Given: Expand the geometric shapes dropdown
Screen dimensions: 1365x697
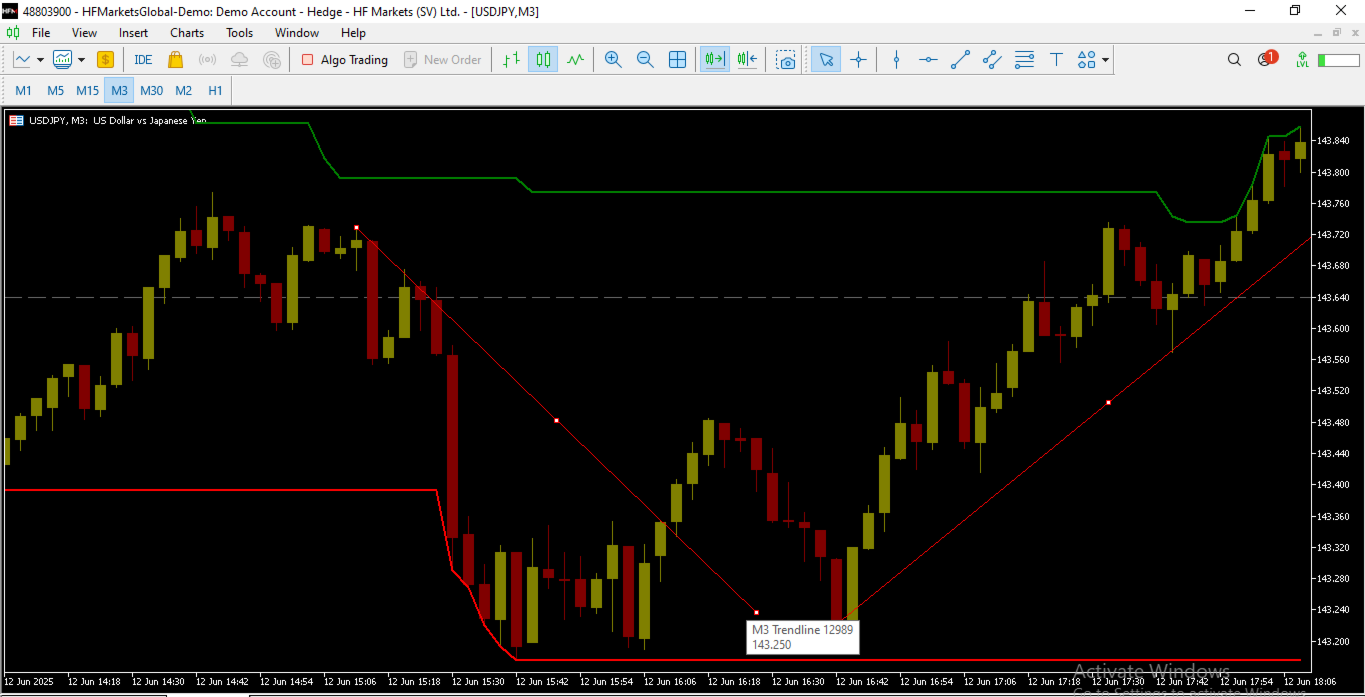Looking at the screenshot, I should pyautogui.click(x=1106, y=59).
